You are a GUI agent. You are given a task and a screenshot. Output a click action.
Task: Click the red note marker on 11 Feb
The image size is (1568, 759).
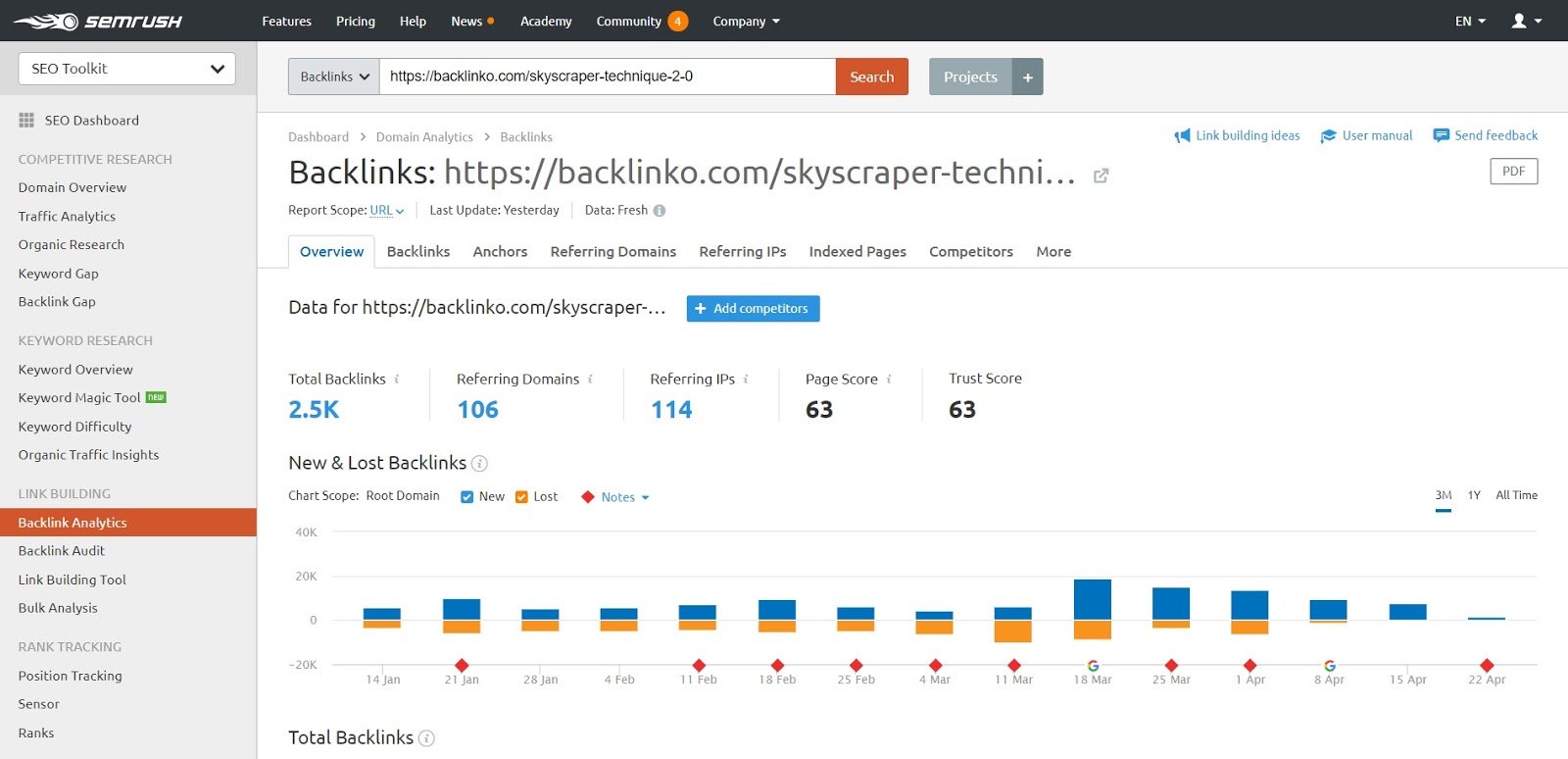pyautogui.click(x=699, y=665)
